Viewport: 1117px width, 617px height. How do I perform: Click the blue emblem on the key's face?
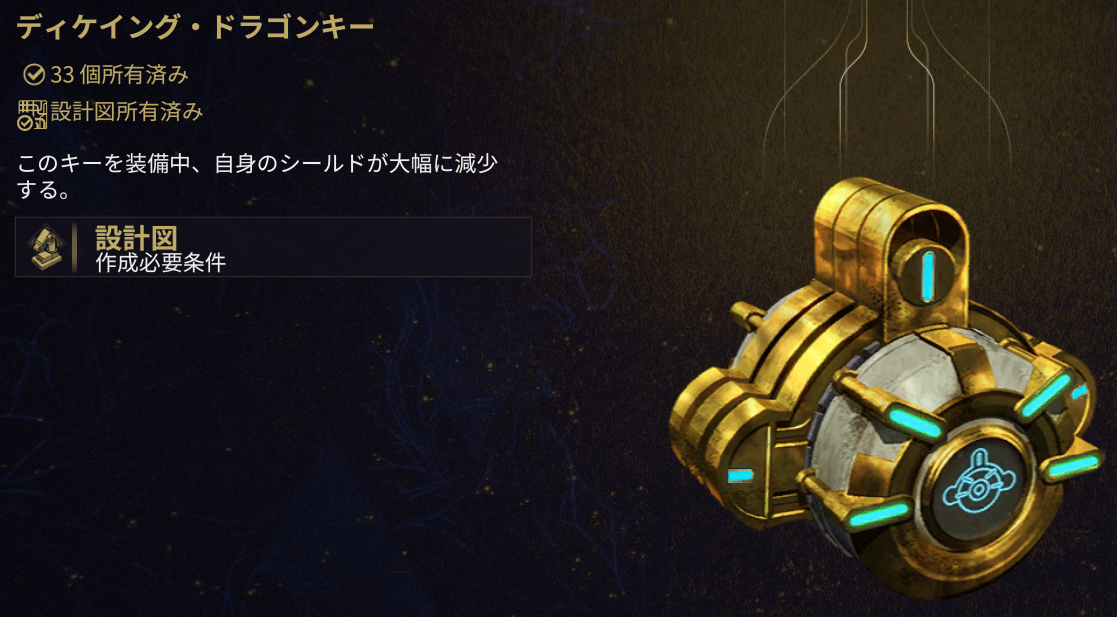[x=979, y=482]
